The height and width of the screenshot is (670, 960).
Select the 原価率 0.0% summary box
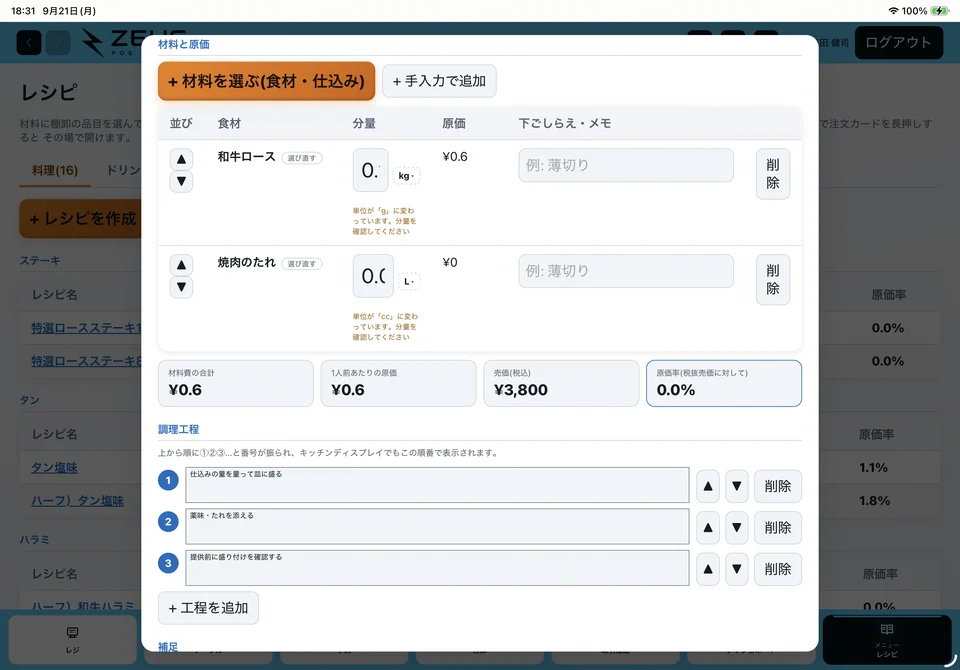[x=724, y=383]
